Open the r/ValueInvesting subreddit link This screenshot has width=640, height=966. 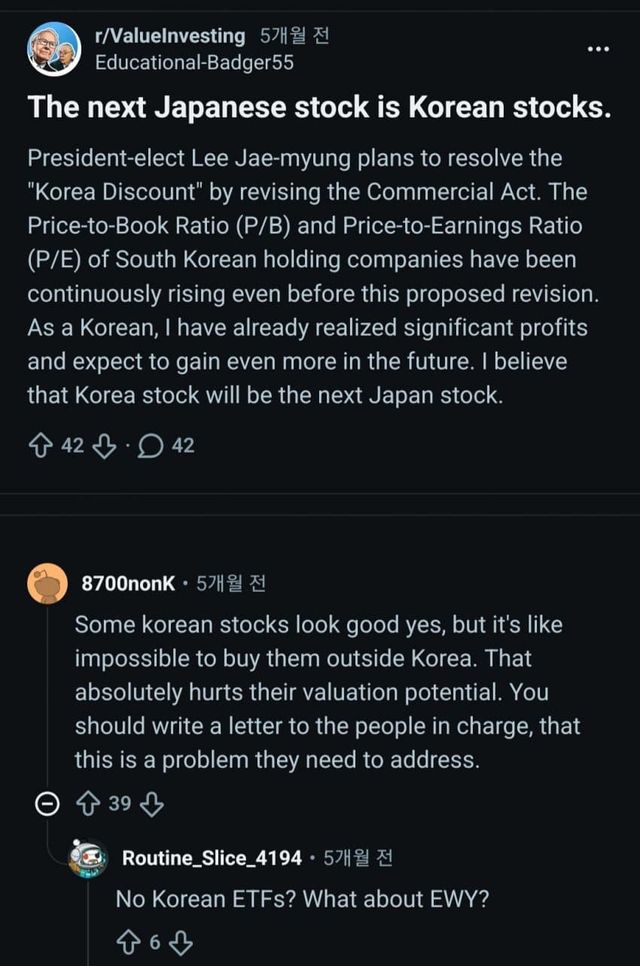coord(169,36)
